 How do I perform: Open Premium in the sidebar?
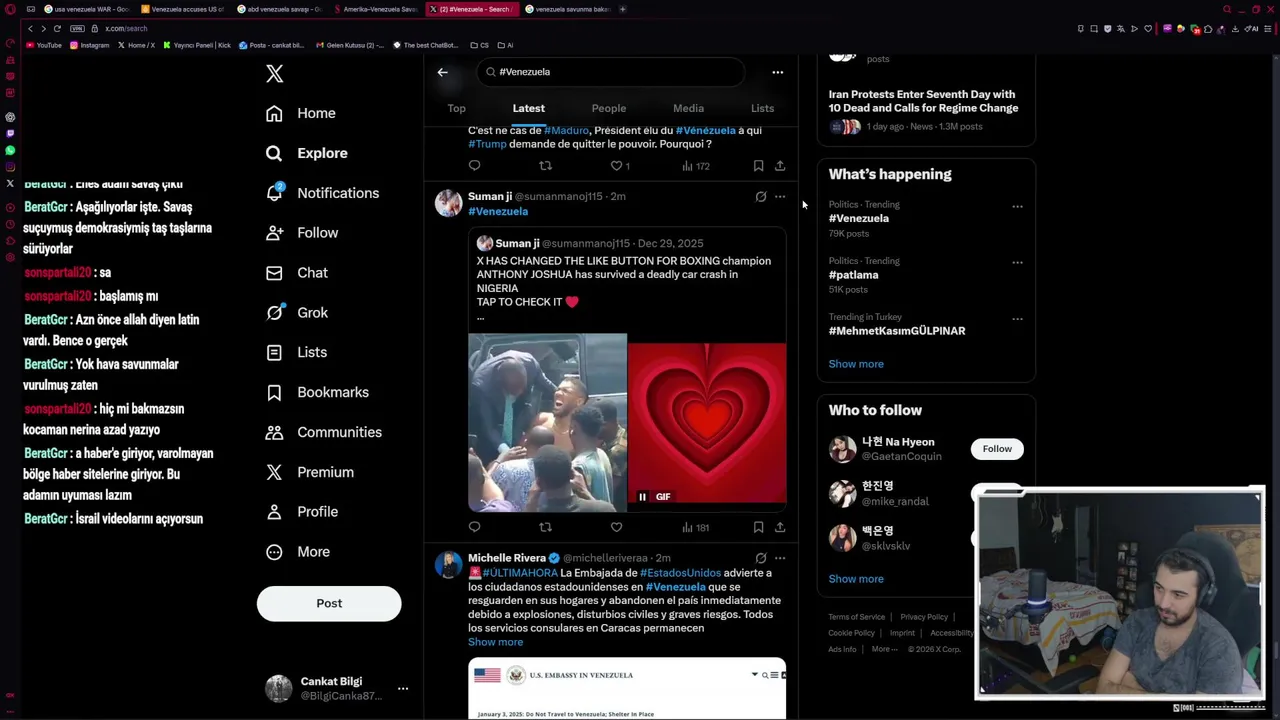310,472
